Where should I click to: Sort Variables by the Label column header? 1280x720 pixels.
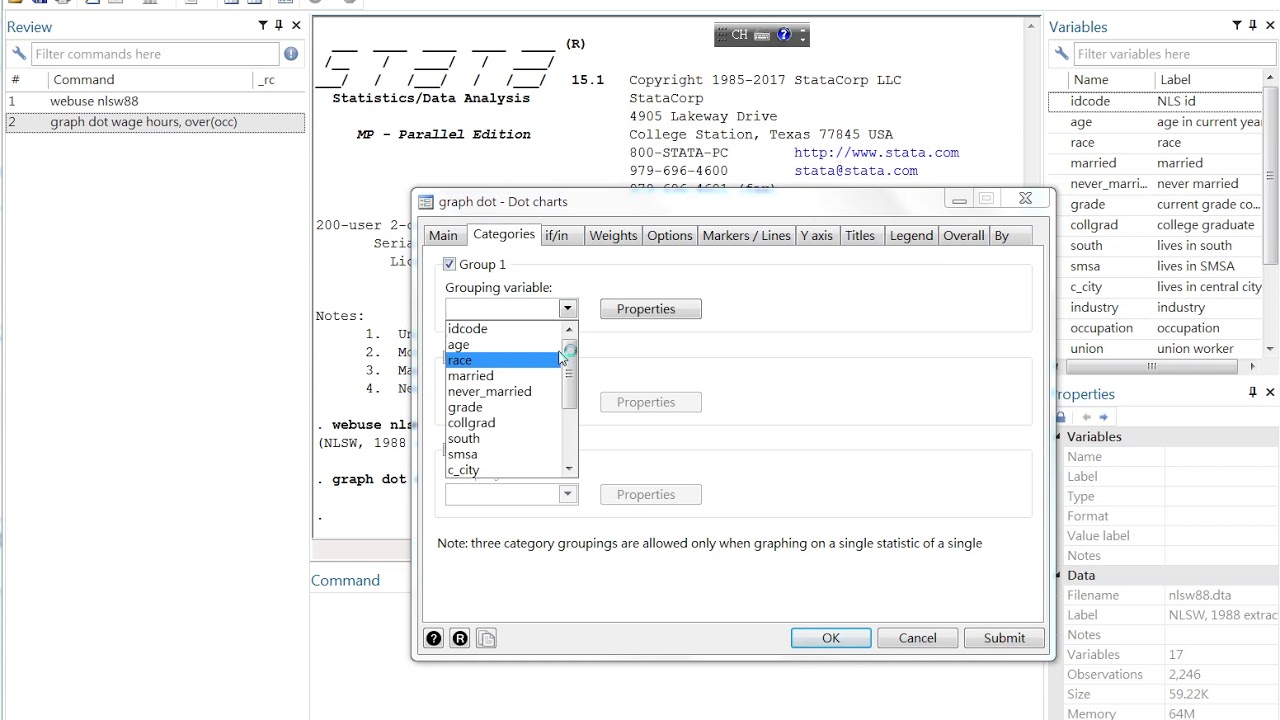[1208, 80]
